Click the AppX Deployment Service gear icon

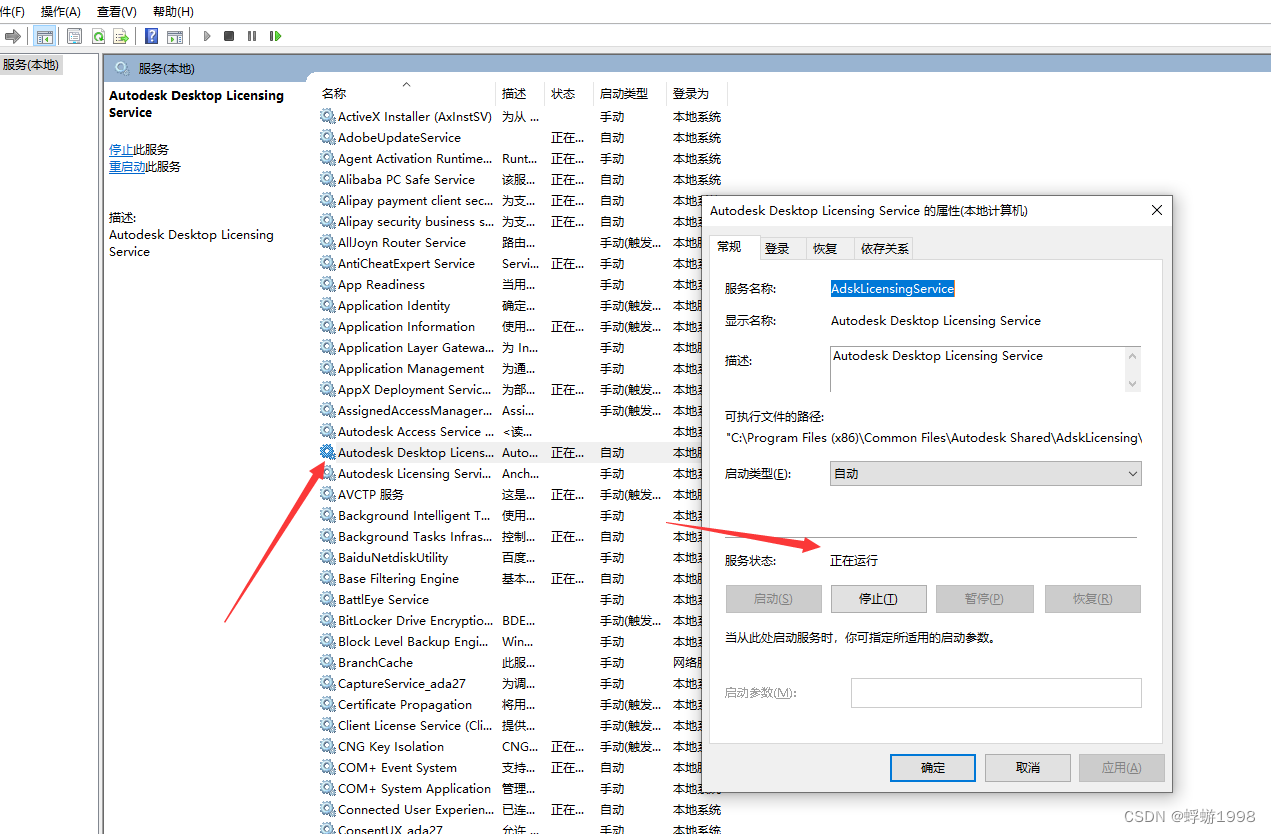coord(328,389)
